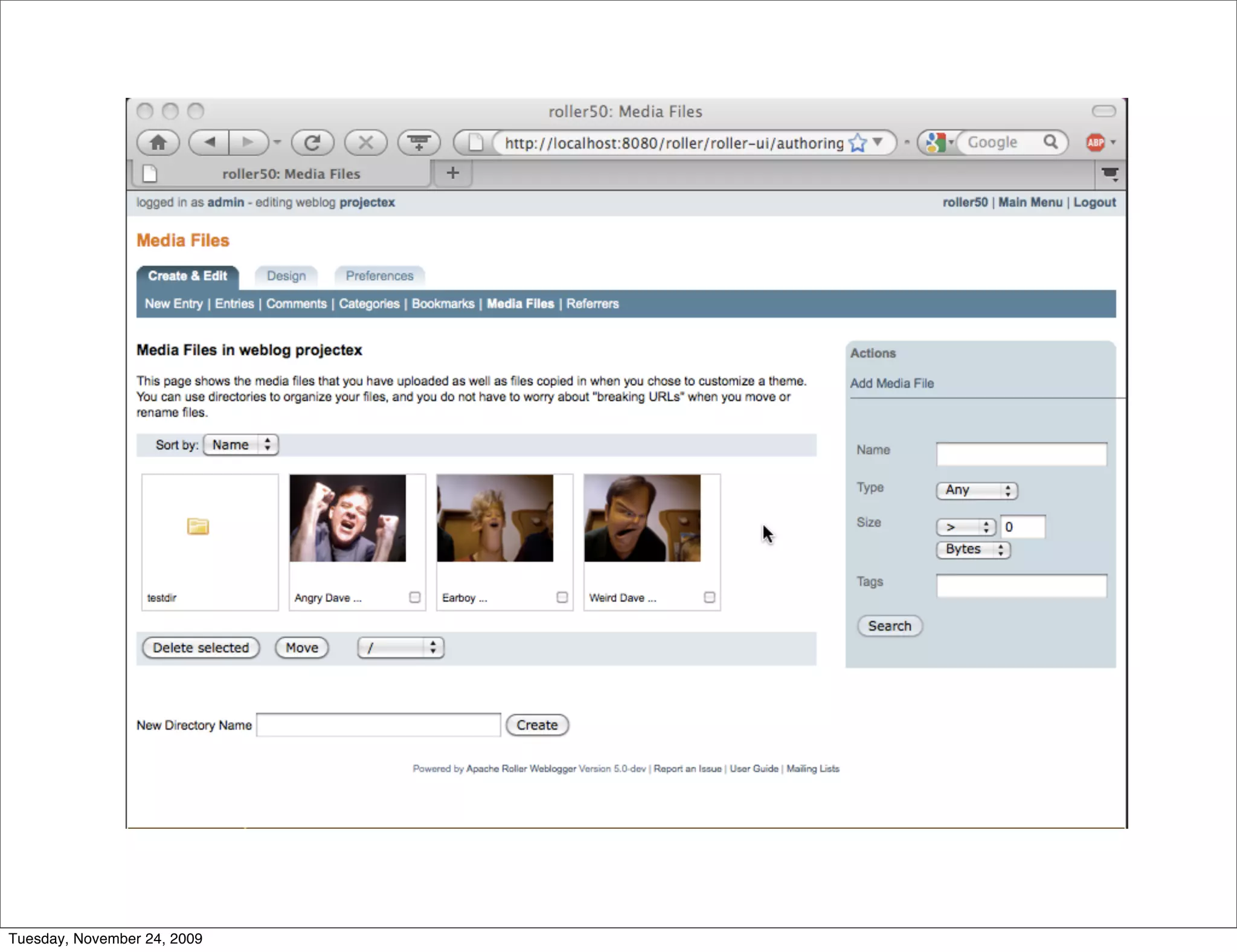Expand the Type Any dropdown

[x=976, y=490]
